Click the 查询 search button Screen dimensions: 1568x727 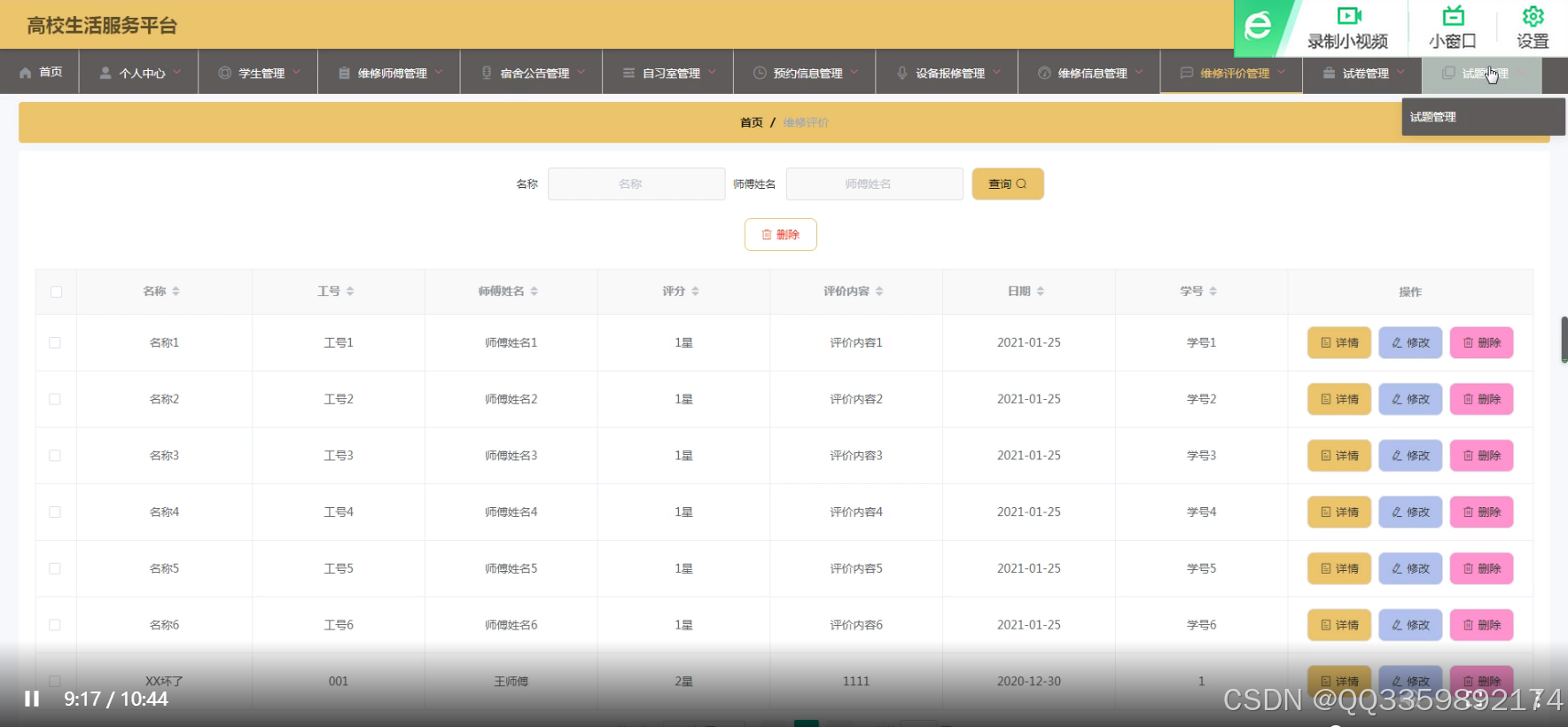click(1008, 184)
